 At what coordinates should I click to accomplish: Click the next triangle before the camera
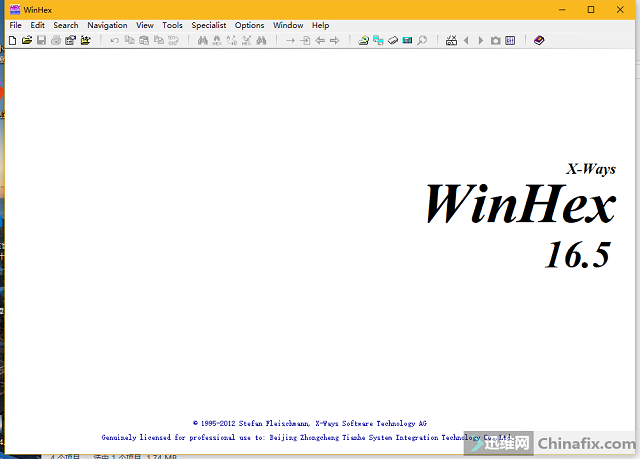click(x=481, y=40)
